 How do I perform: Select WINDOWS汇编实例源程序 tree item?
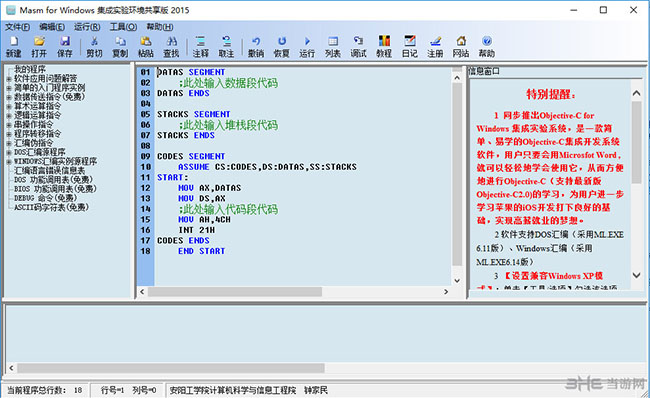click(x=56, y=161)
